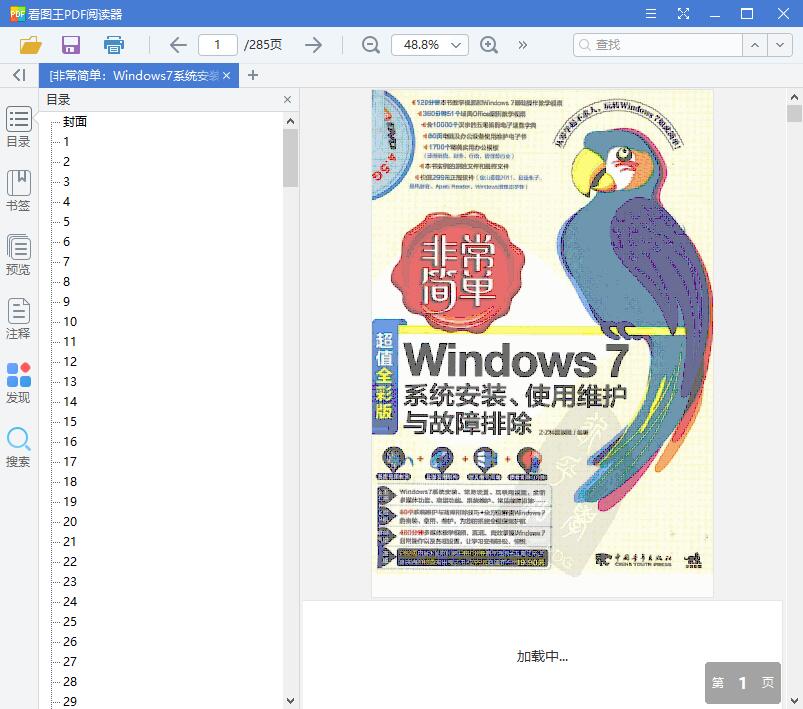Save the document with the floppy icon
The width and height of the screenshot is (803, 709).
(71, 45)
